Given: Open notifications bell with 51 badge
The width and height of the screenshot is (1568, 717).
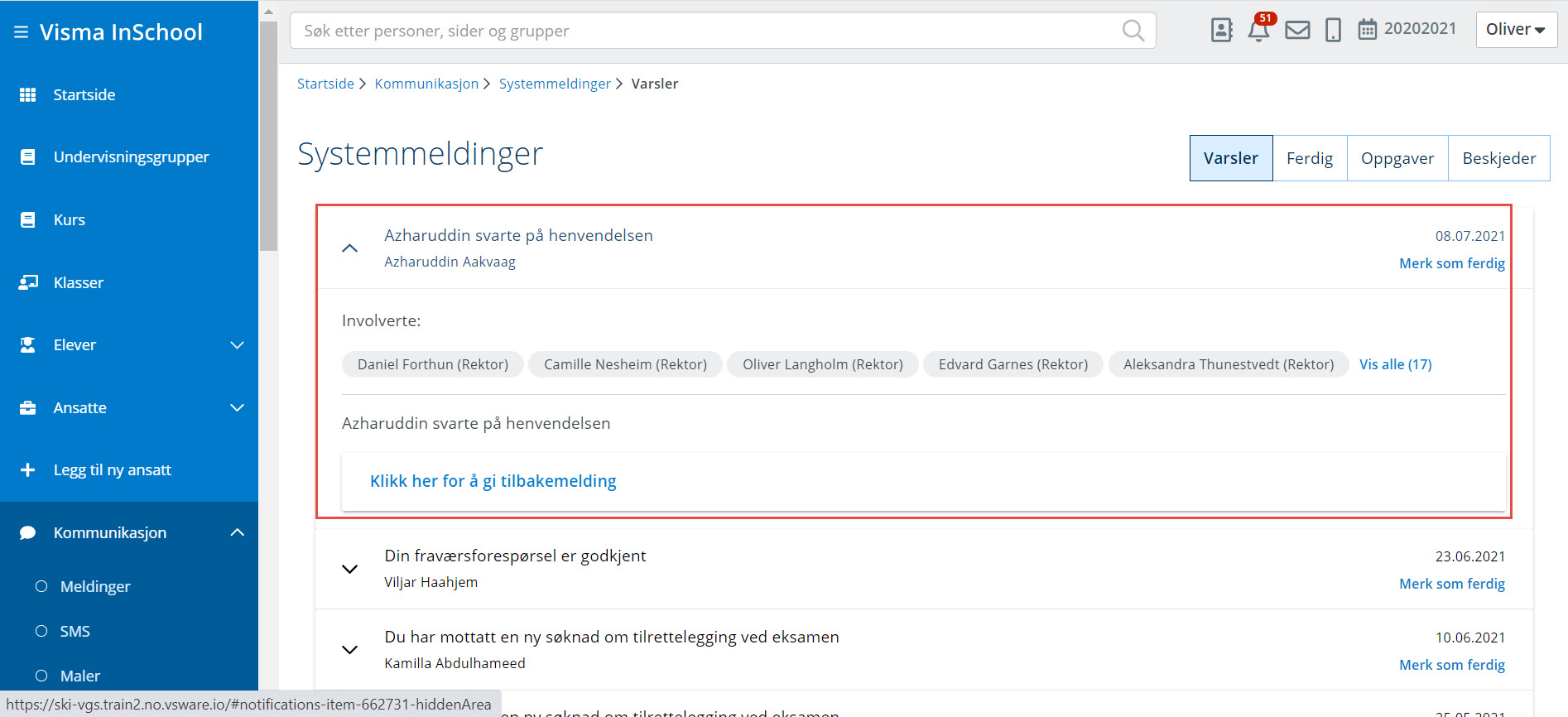Looking at the screenshot, I should (1259, 29).
